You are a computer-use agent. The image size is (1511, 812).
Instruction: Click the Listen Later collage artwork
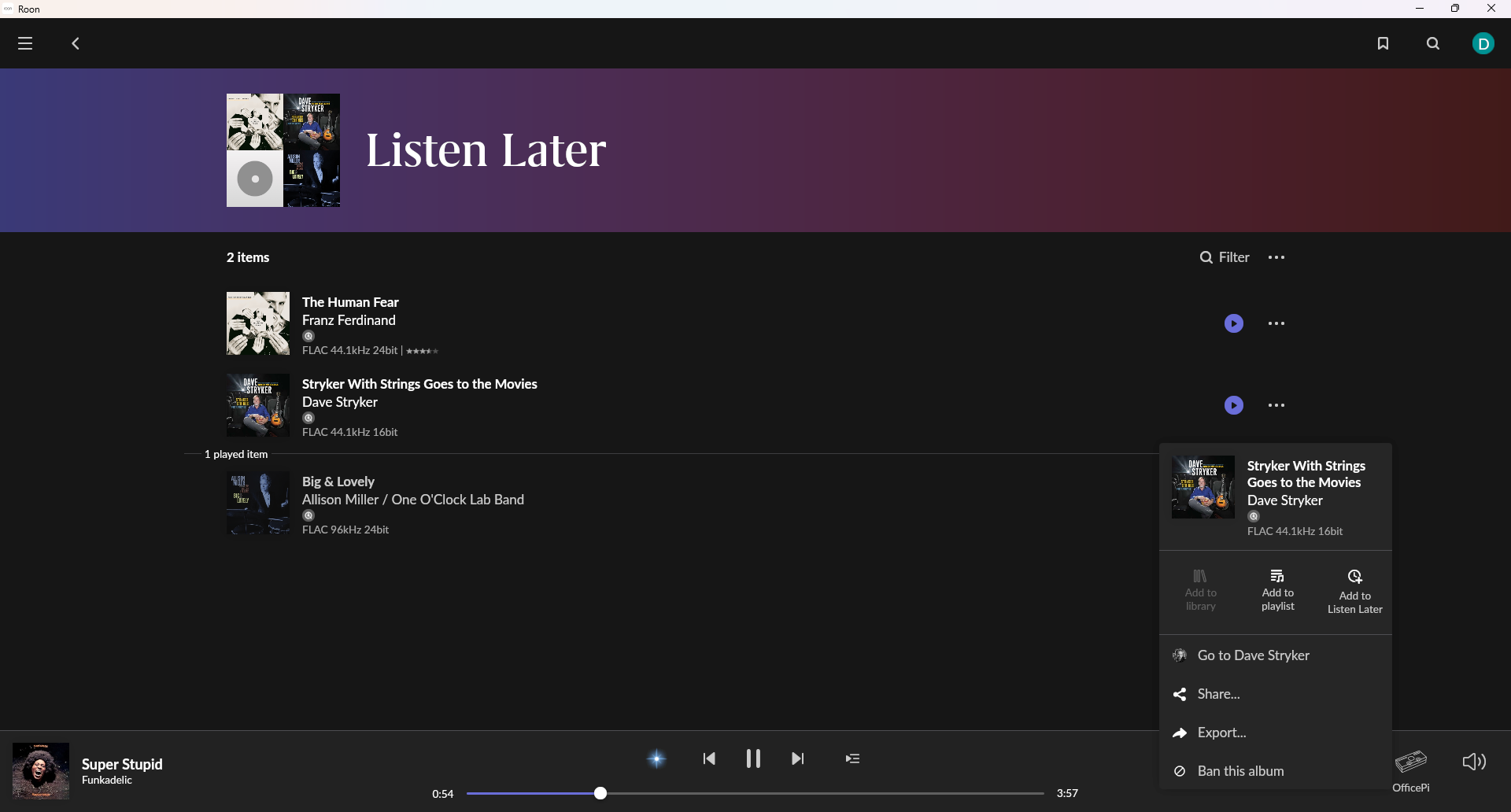[283, 150]
